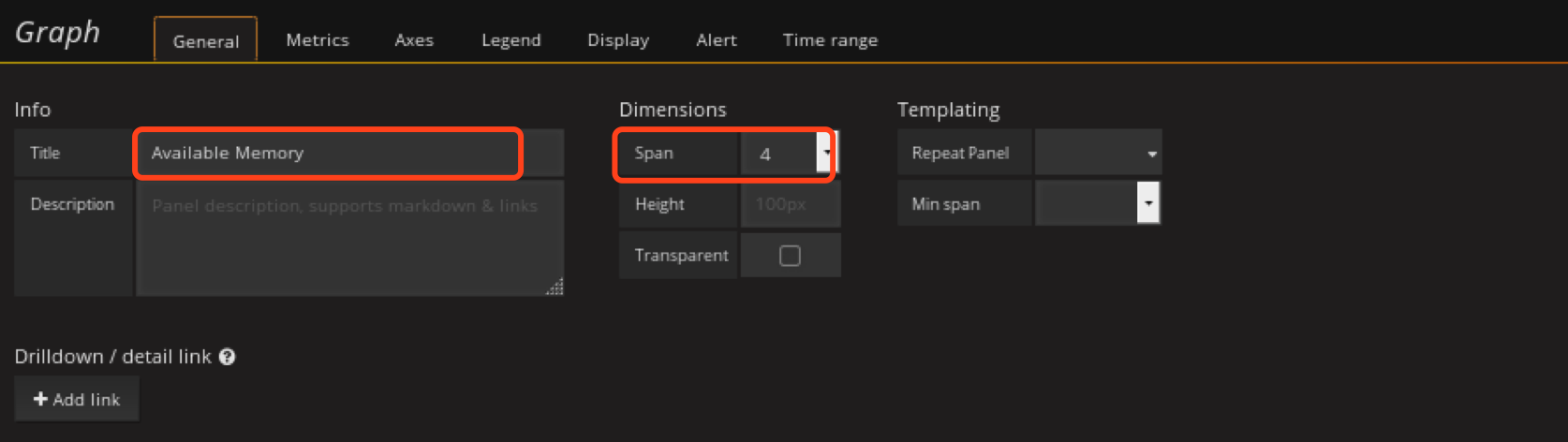Viewport: 1568px width, 442px height.
Task: Show the Display tab
Action: click(x=618, y=40)
